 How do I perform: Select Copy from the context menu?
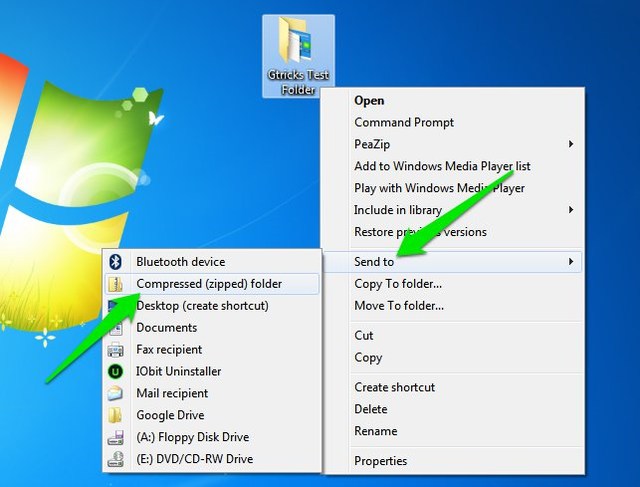[x=454, y=358]
